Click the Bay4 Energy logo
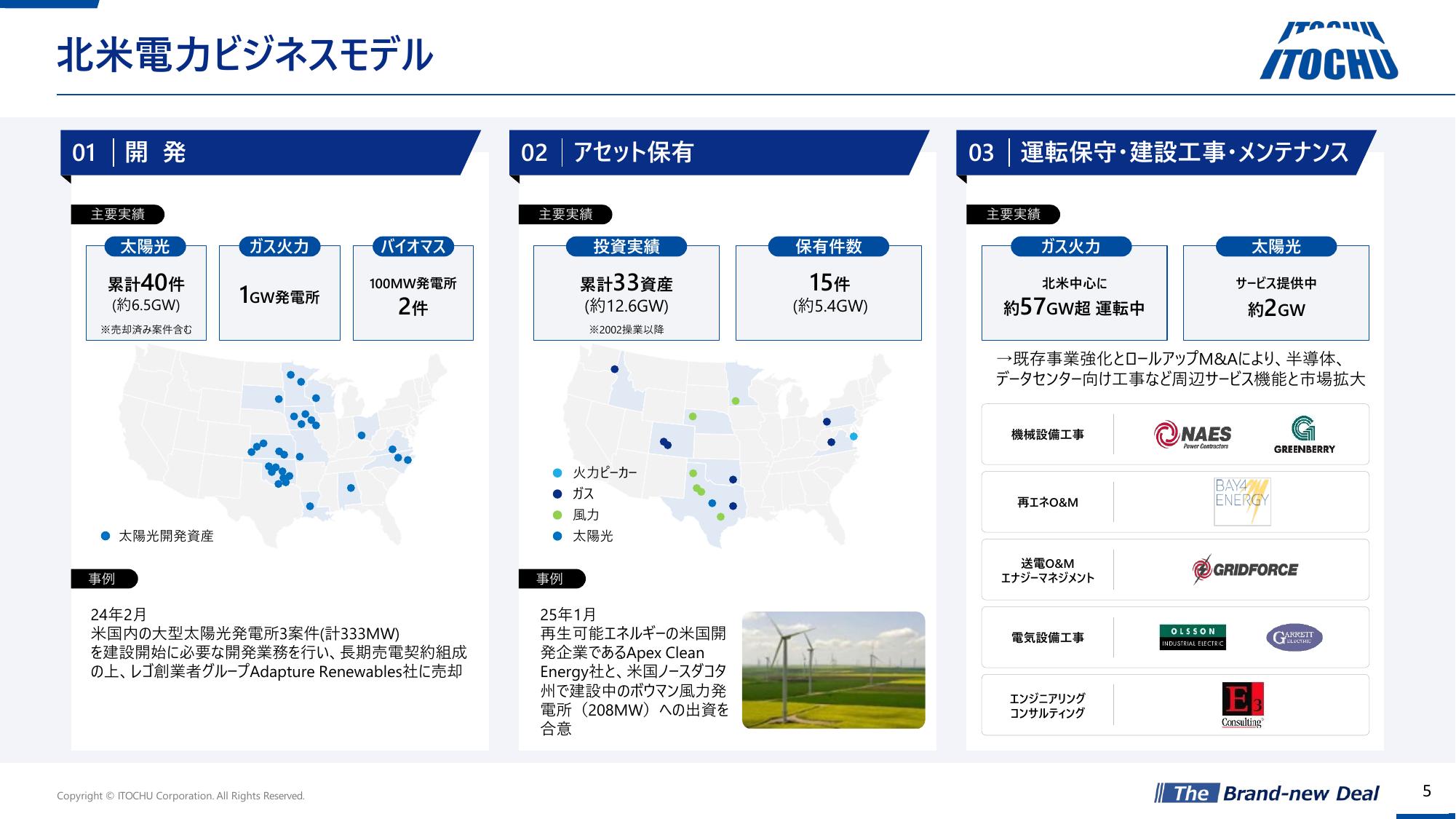The height and width of the screenshot is (819, 1456). (x=1242, y=502)
